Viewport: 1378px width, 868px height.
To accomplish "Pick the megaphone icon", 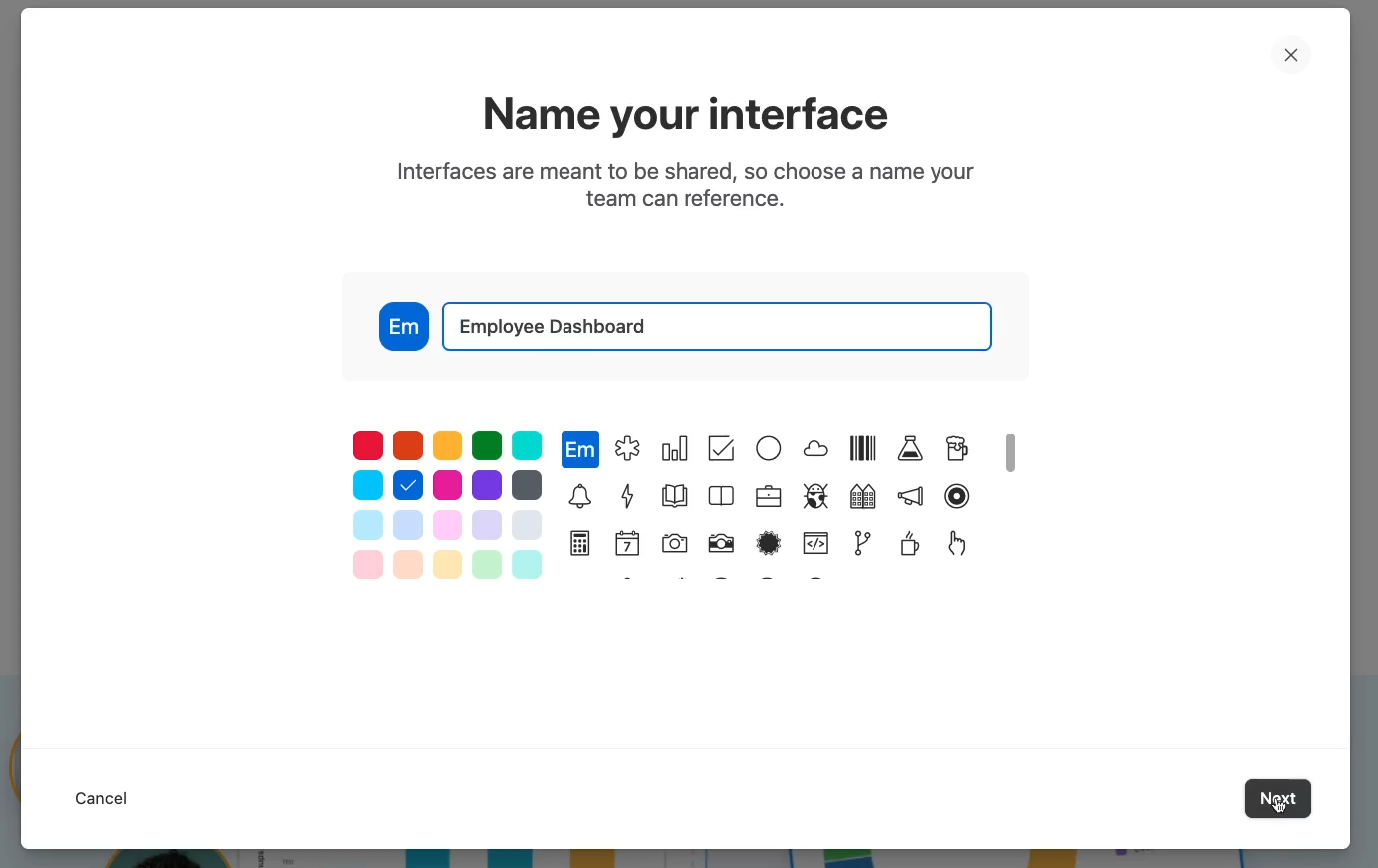I will (910, 496).
